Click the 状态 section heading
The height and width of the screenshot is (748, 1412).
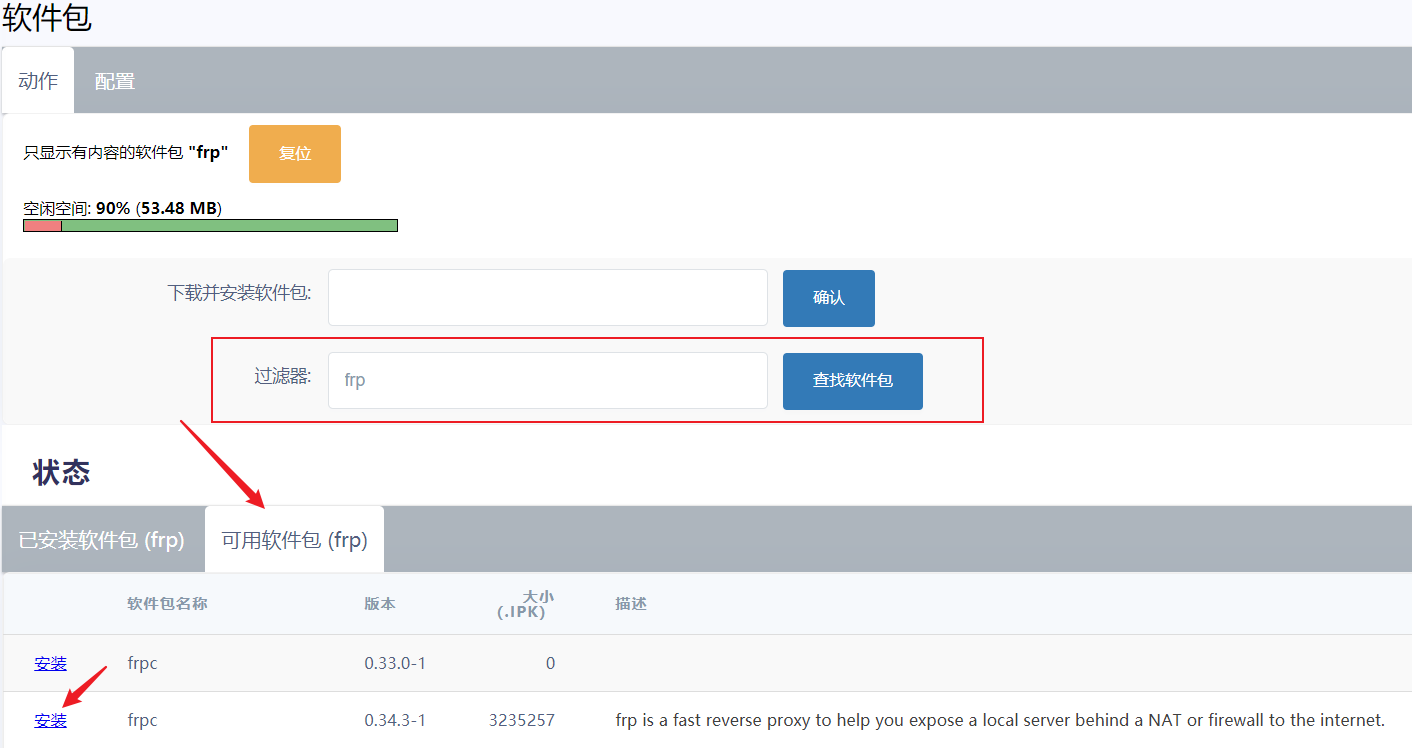(61, 473)
